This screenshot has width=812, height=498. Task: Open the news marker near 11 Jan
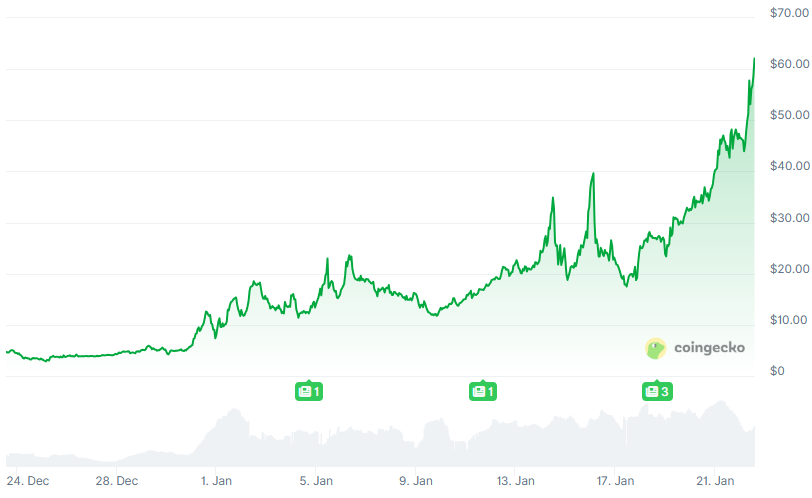[483, 391]
